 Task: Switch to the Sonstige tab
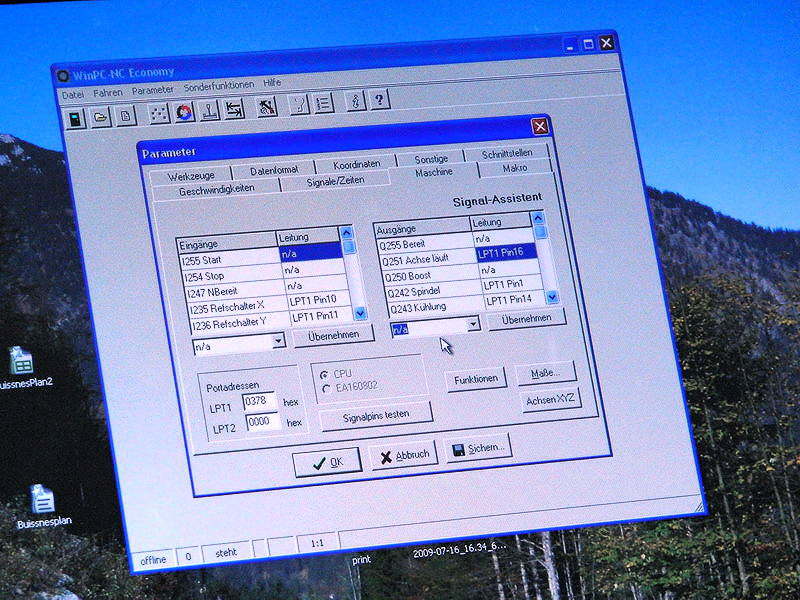(431, 159)
